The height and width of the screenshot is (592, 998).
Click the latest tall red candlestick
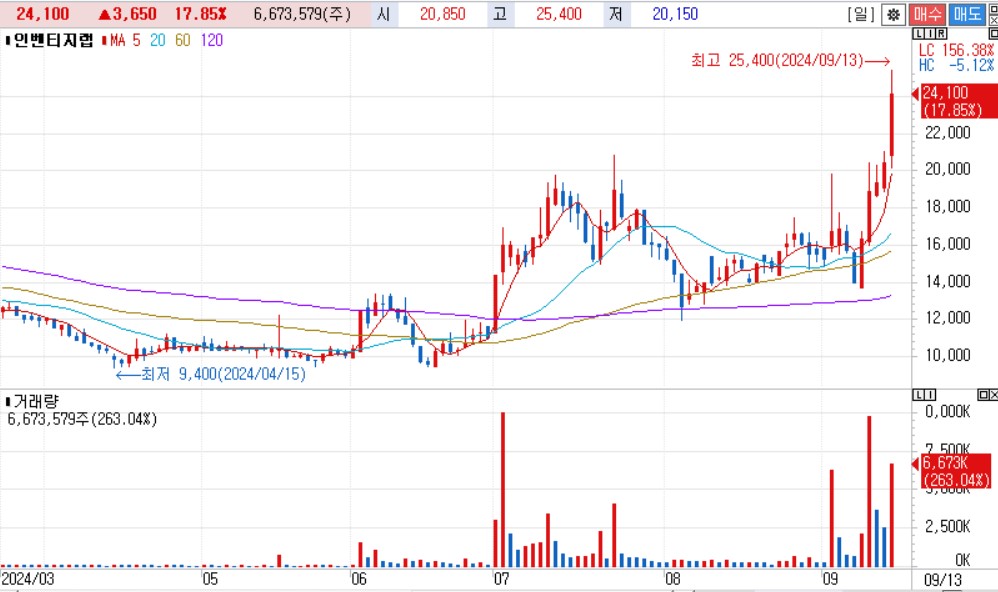point(892,124)
